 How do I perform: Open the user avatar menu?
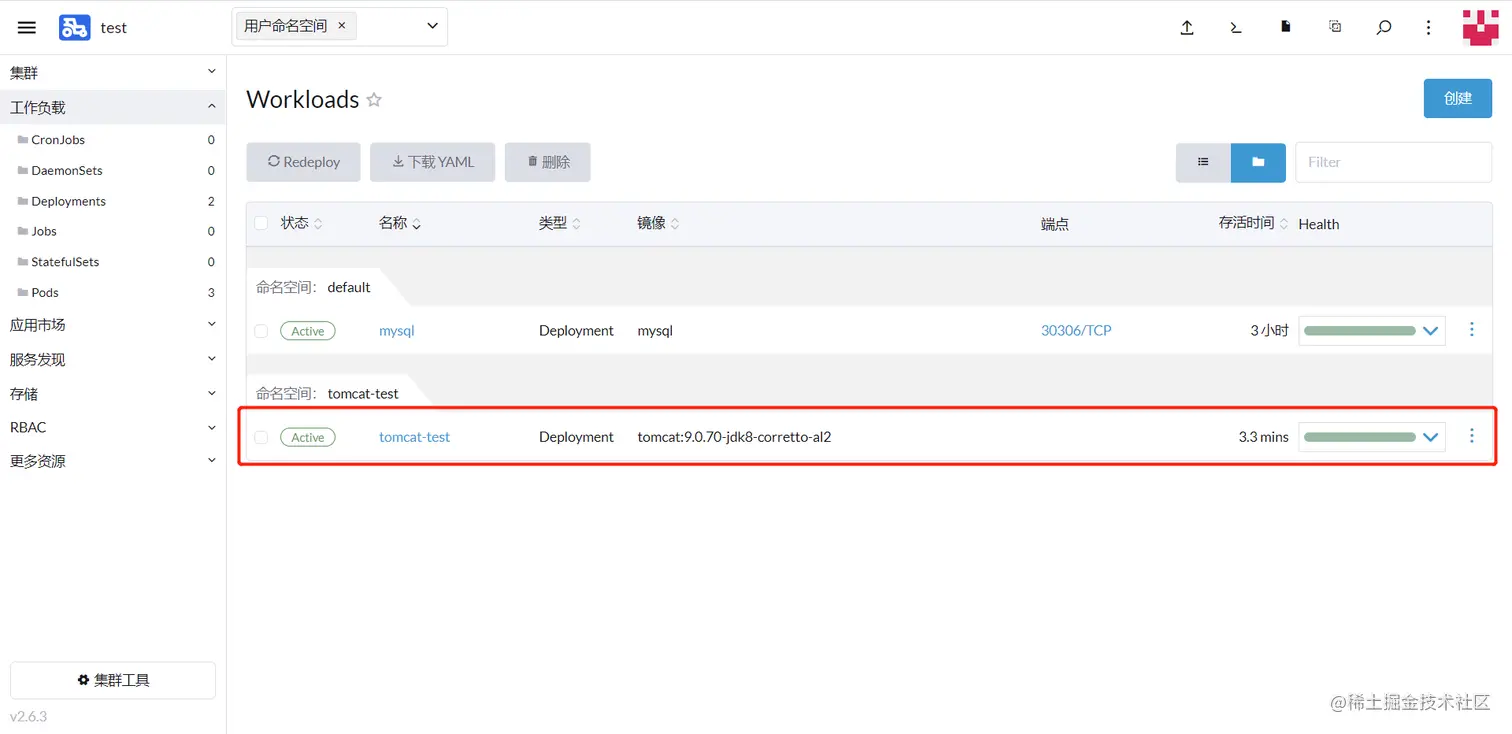point(1480,27)
